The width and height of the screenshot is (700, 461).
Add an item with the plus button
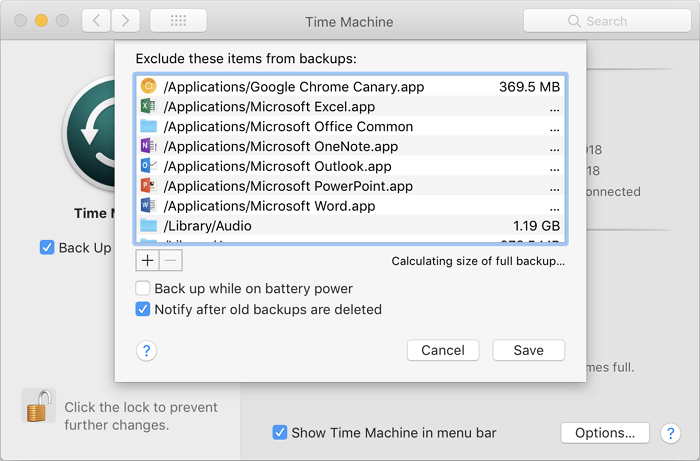point(147,261)
